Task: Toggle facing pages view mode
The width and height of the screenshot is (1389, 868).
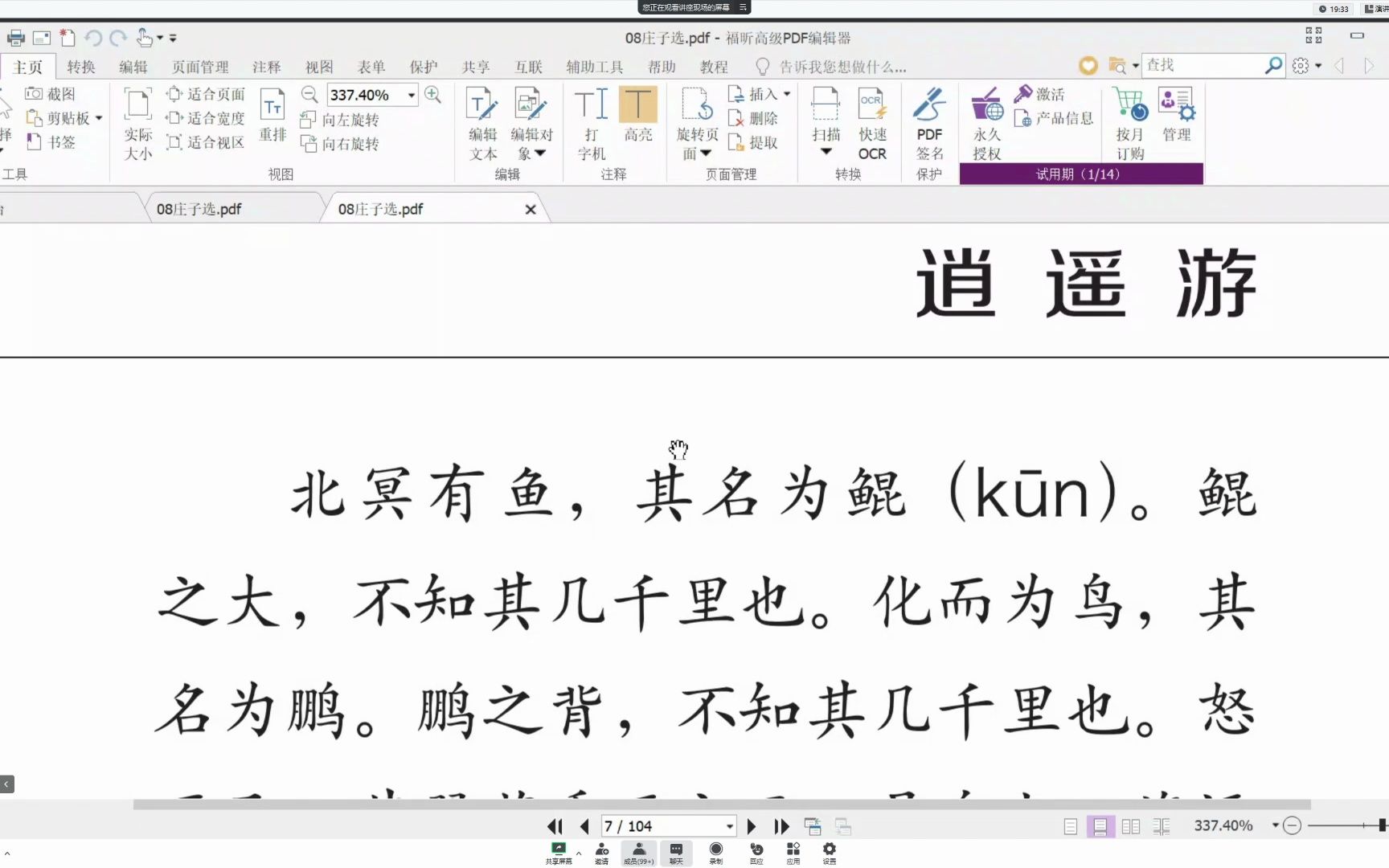Action: click(x=1131, y=826)
